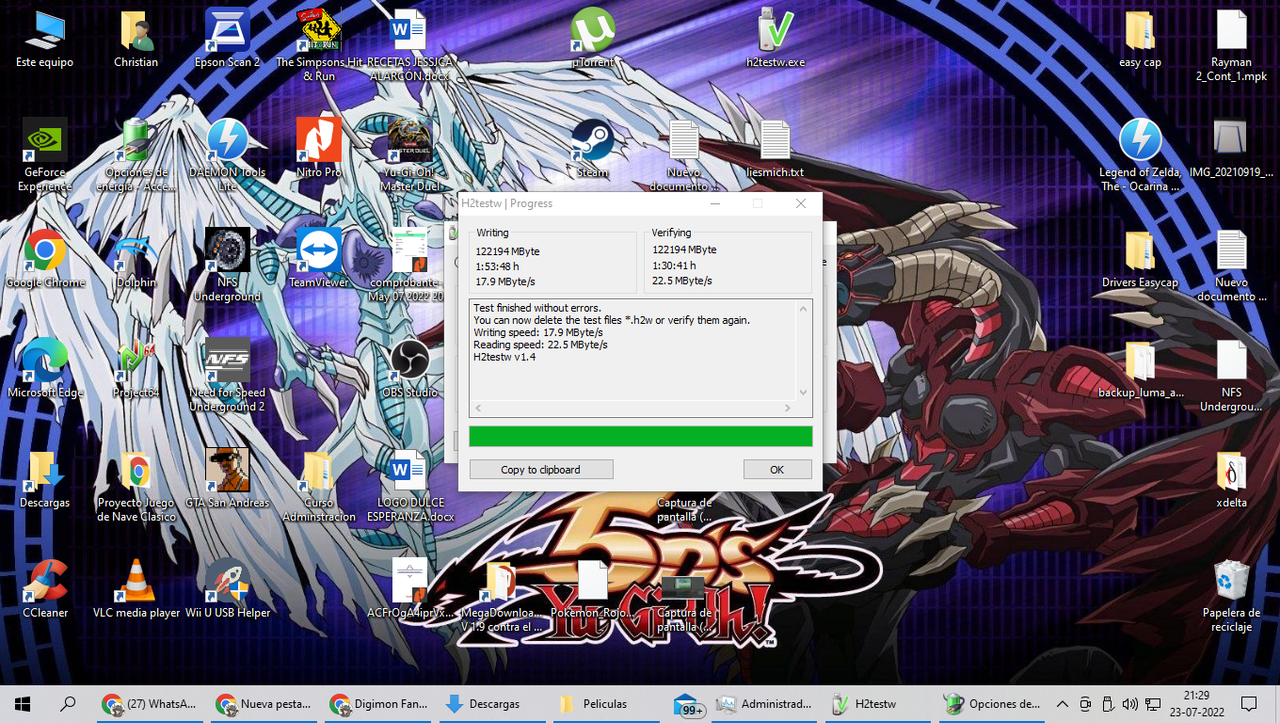Open the Drivers Easycap folder
This screenshot has width=1280, height=723.
pos(1140,260)
